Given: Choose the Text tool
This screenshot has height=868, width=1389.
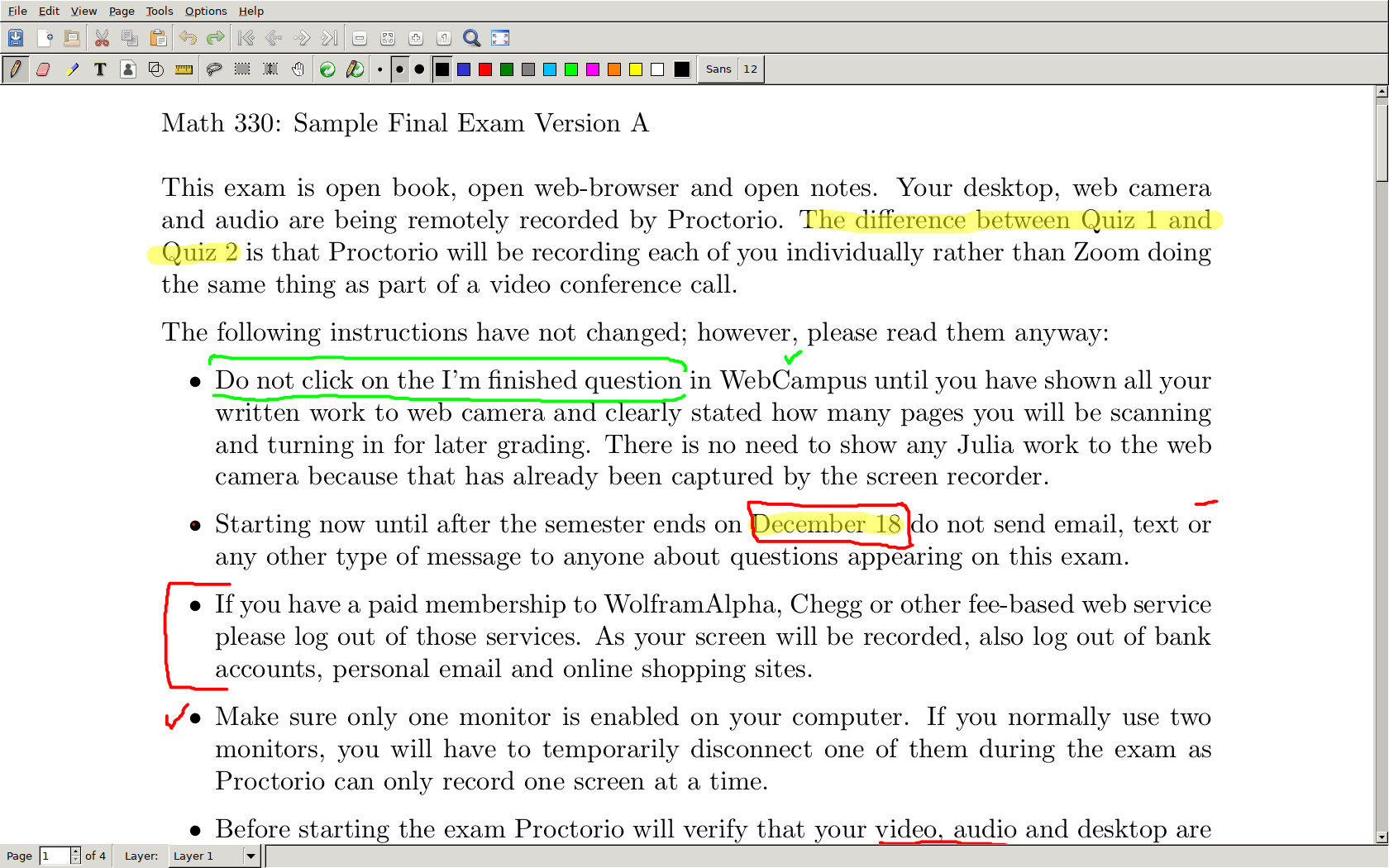Looking at the screenshot, I should pos(100,69).
